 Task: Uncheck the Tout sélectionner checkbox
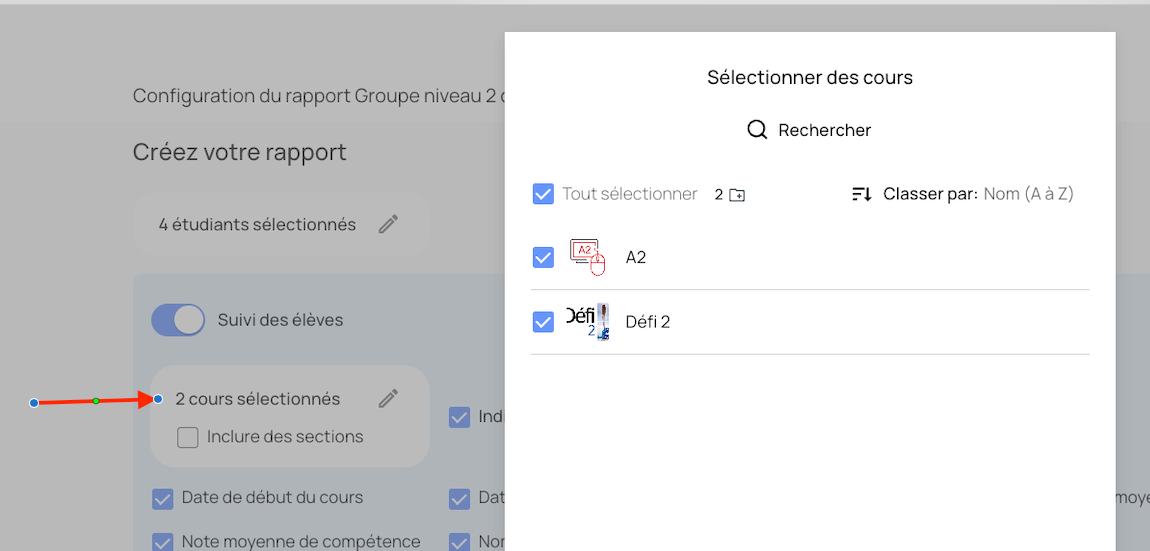543,194
